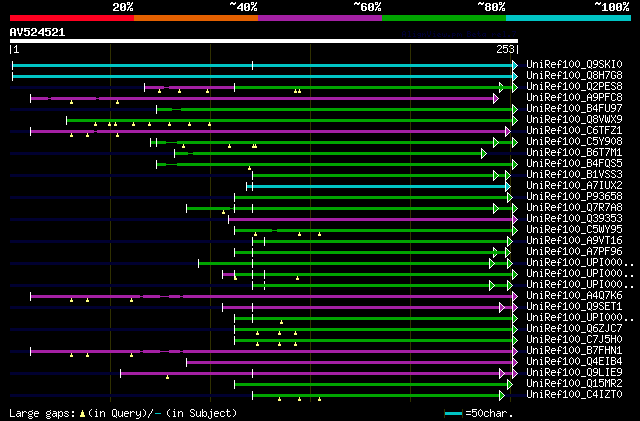Select the UniRef100_B4FQS5 label

click(574, 164)
